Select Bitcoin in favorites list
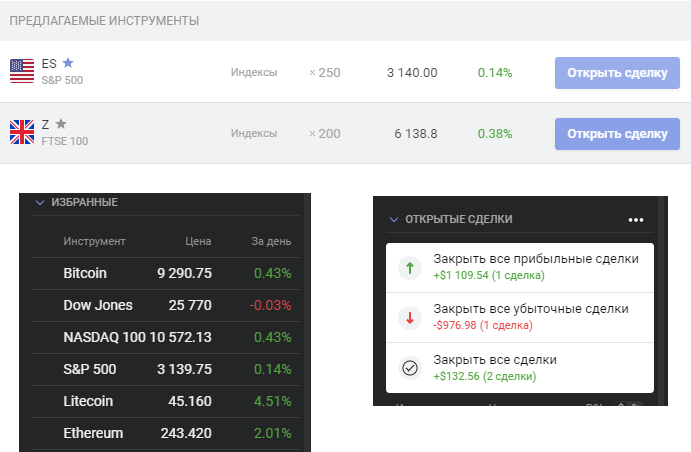 click(x=85, y=273)
